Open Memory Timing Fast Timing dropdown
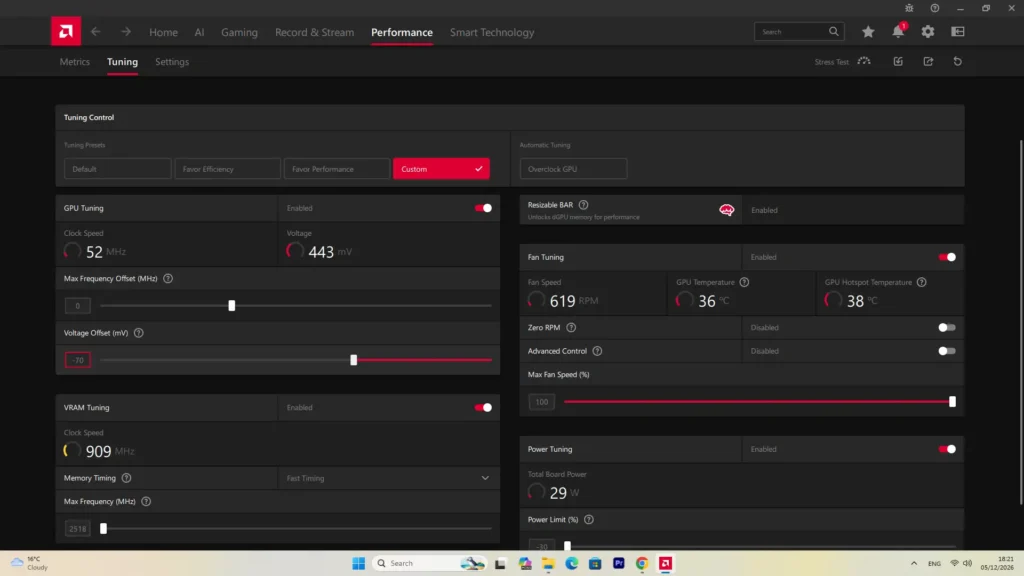Image resolution: width=1024 pixels, height=576 pixels. tap(389, 478)
